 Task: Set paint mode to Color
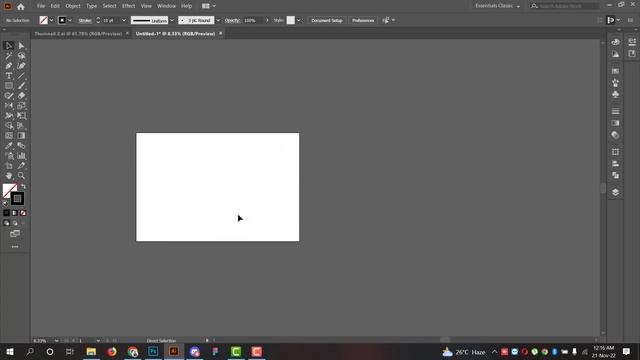point(6,213)
